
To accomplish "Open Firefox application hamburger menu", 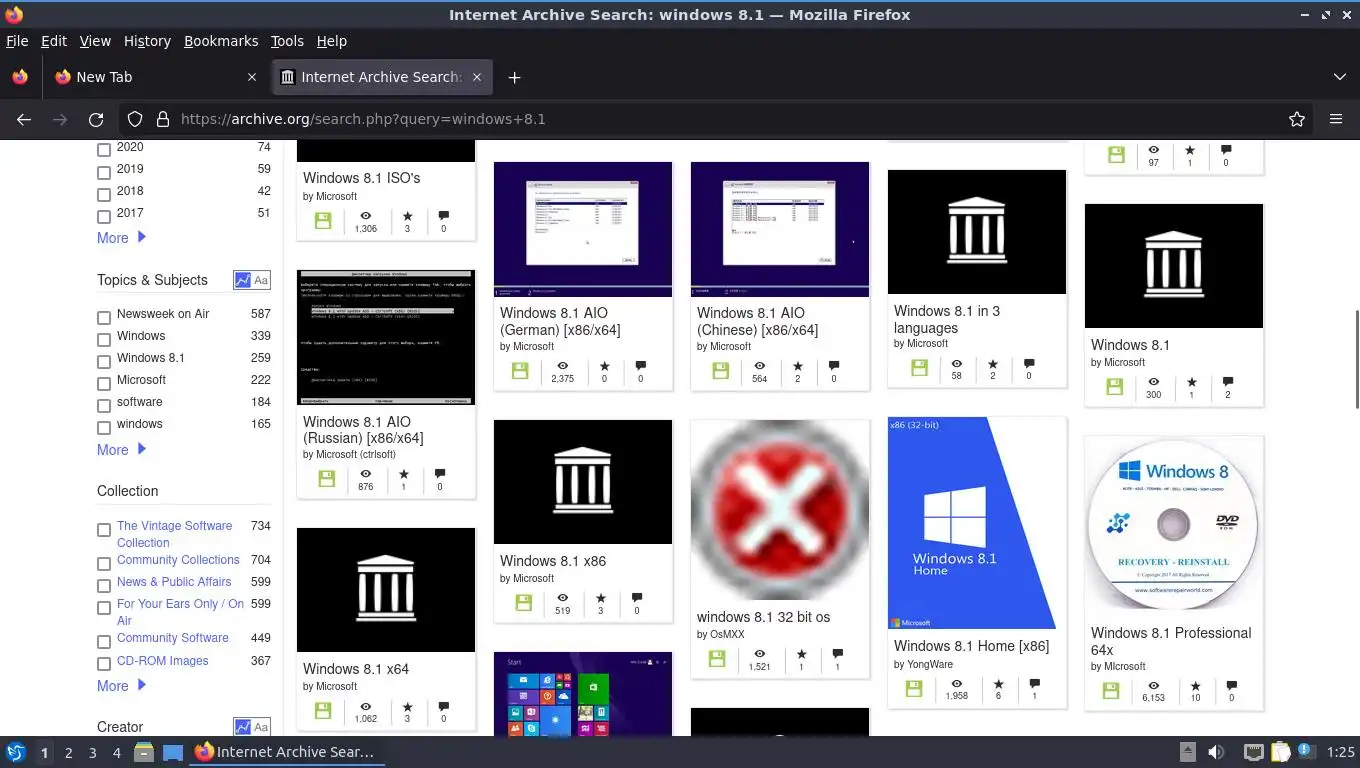I will (x=1336, y=119).
